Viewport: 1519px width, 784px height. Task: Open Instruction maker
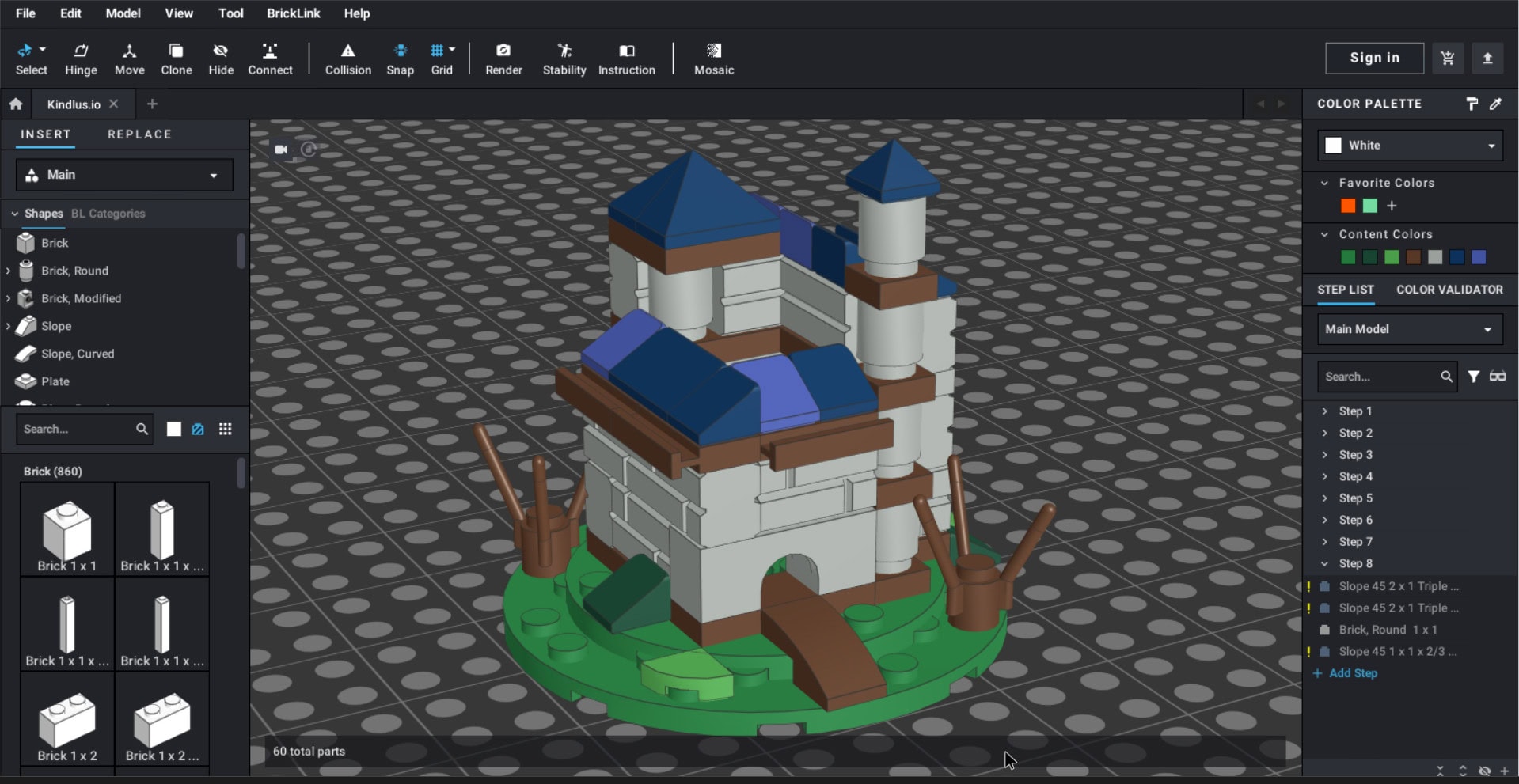(x=626, y=59)
